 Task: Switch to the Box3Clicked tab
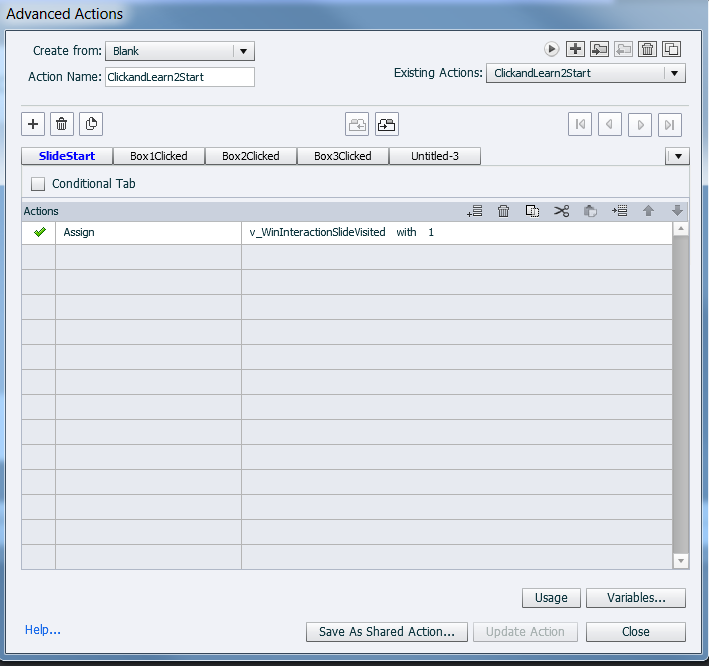point(343,156)
